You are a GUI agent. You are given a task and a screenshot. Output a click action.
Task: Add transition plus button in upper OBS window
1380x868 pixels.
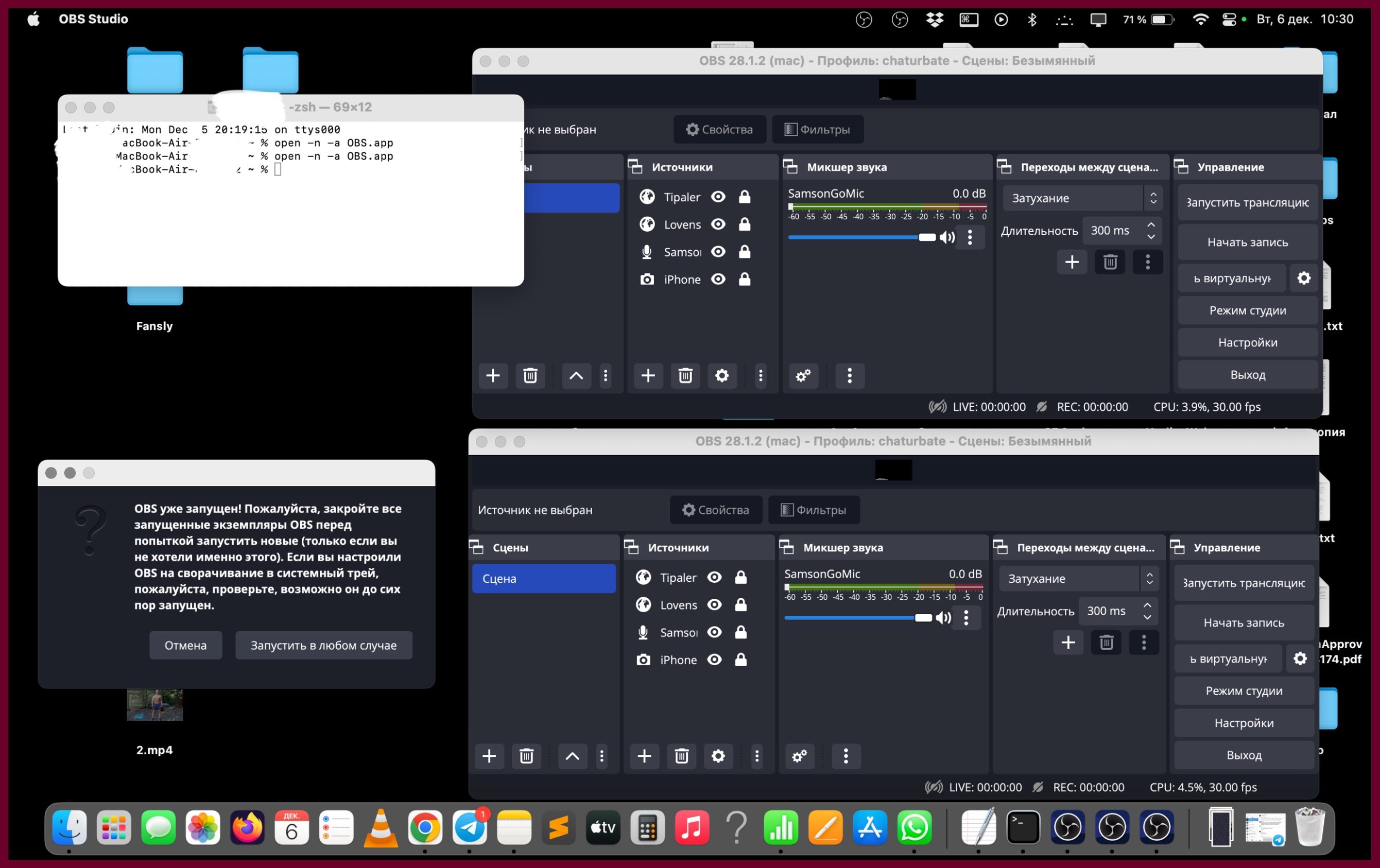(1072, 262)
